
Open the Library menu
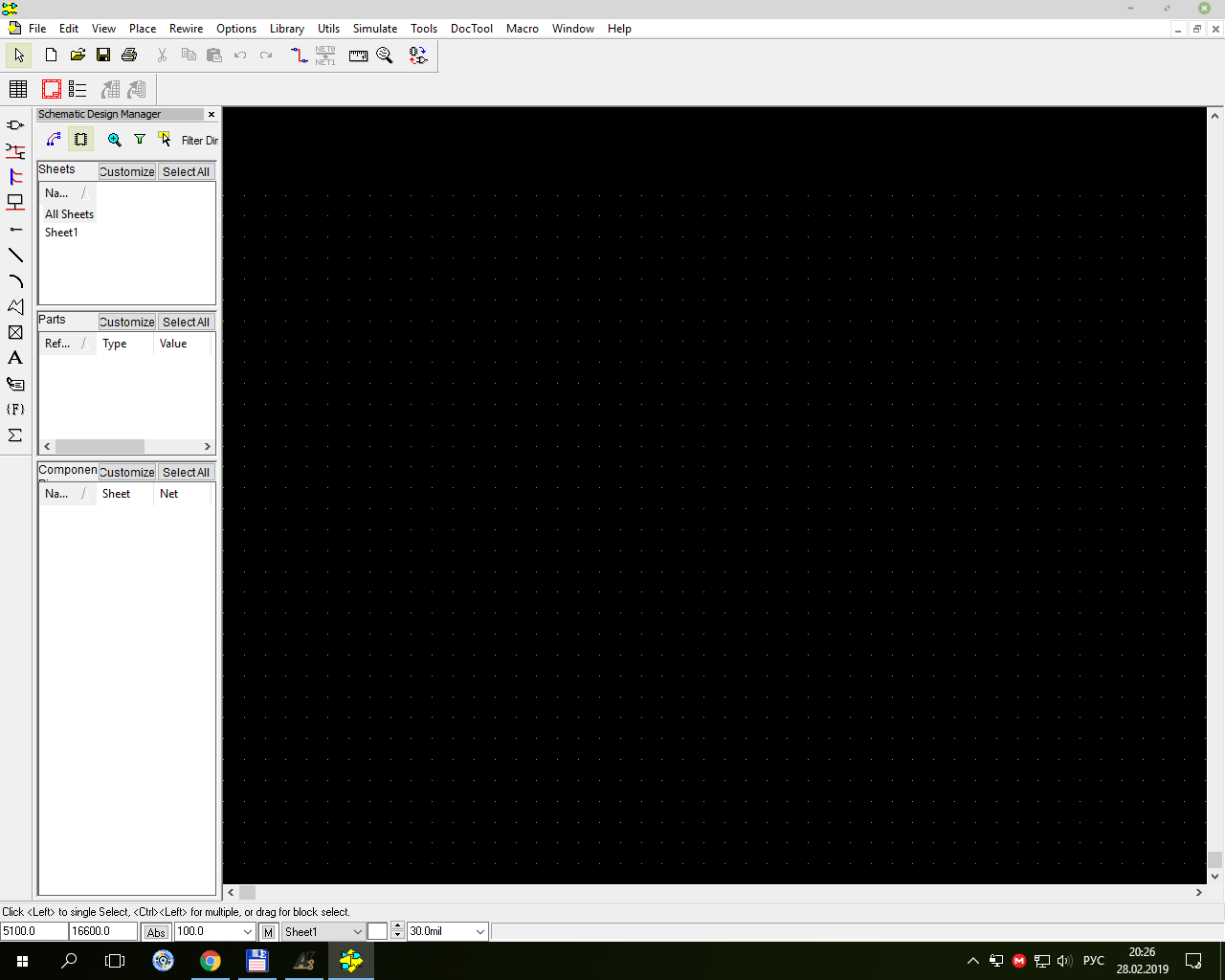(x=287, y=29)
